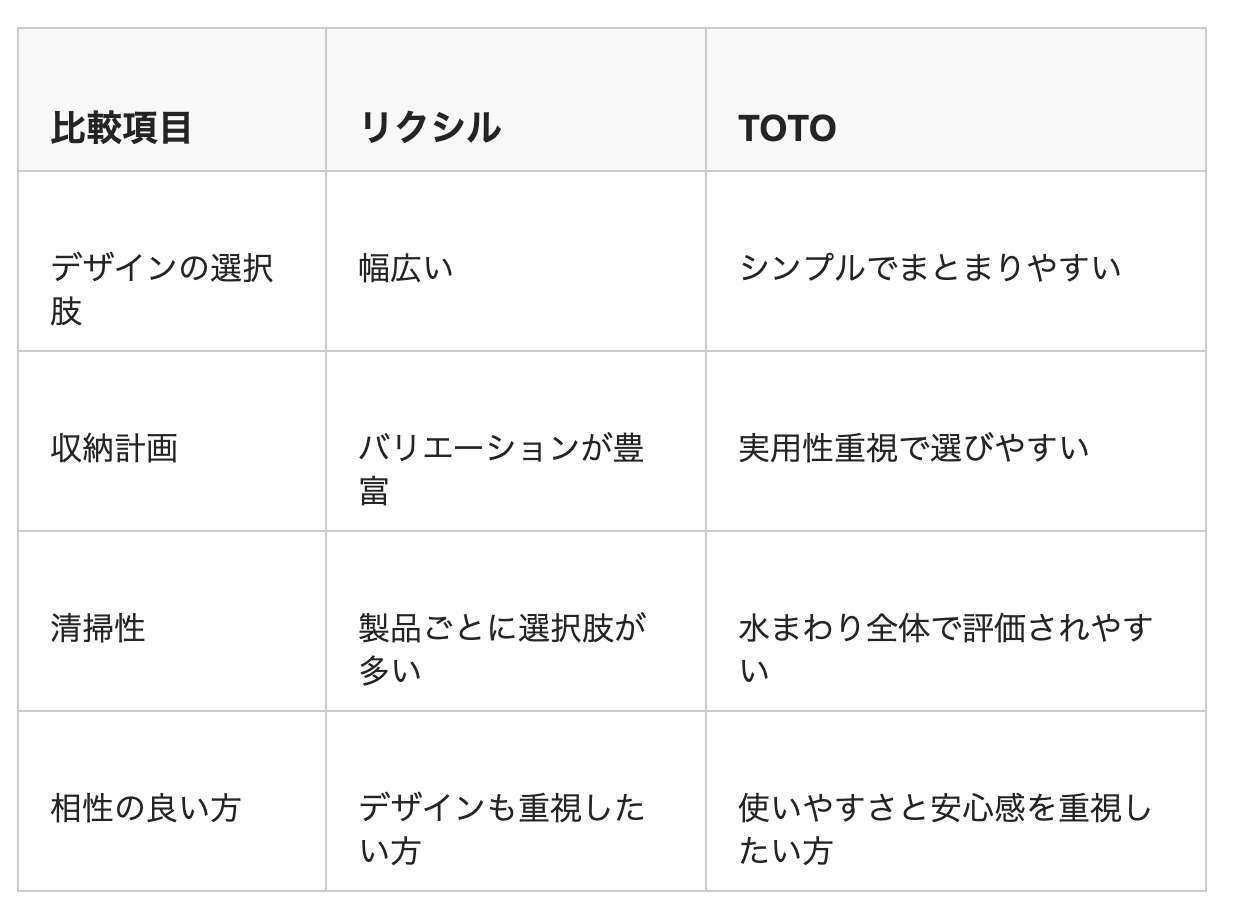Click the 製品ごとに選択肢が多い cell
The height and width of the screenshot is (914, 1234).
pos(516,621)
